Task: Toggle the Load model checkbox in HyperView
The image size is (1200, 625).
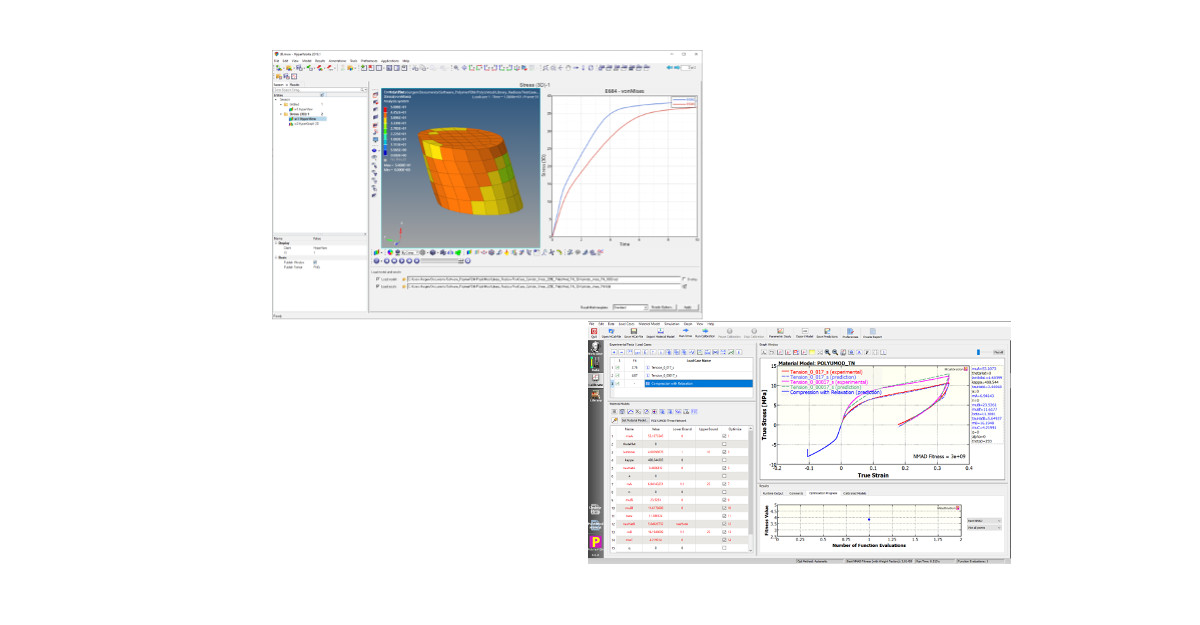Action: [x=377, y=279]
